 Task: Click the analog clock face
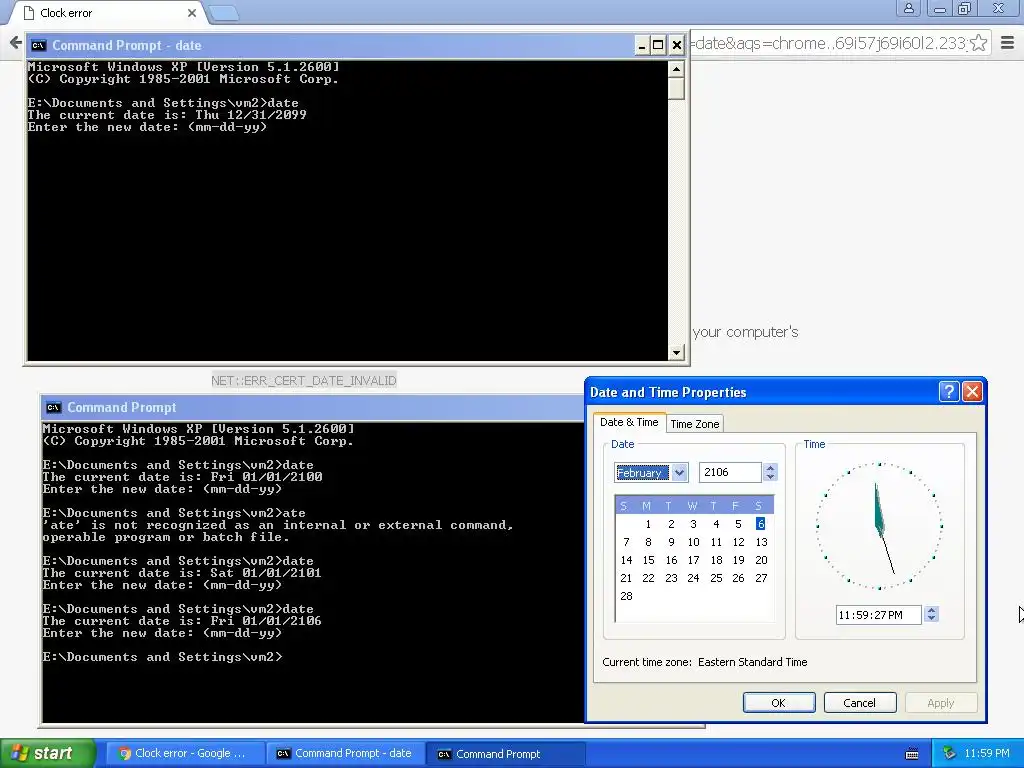coord(879,526)
